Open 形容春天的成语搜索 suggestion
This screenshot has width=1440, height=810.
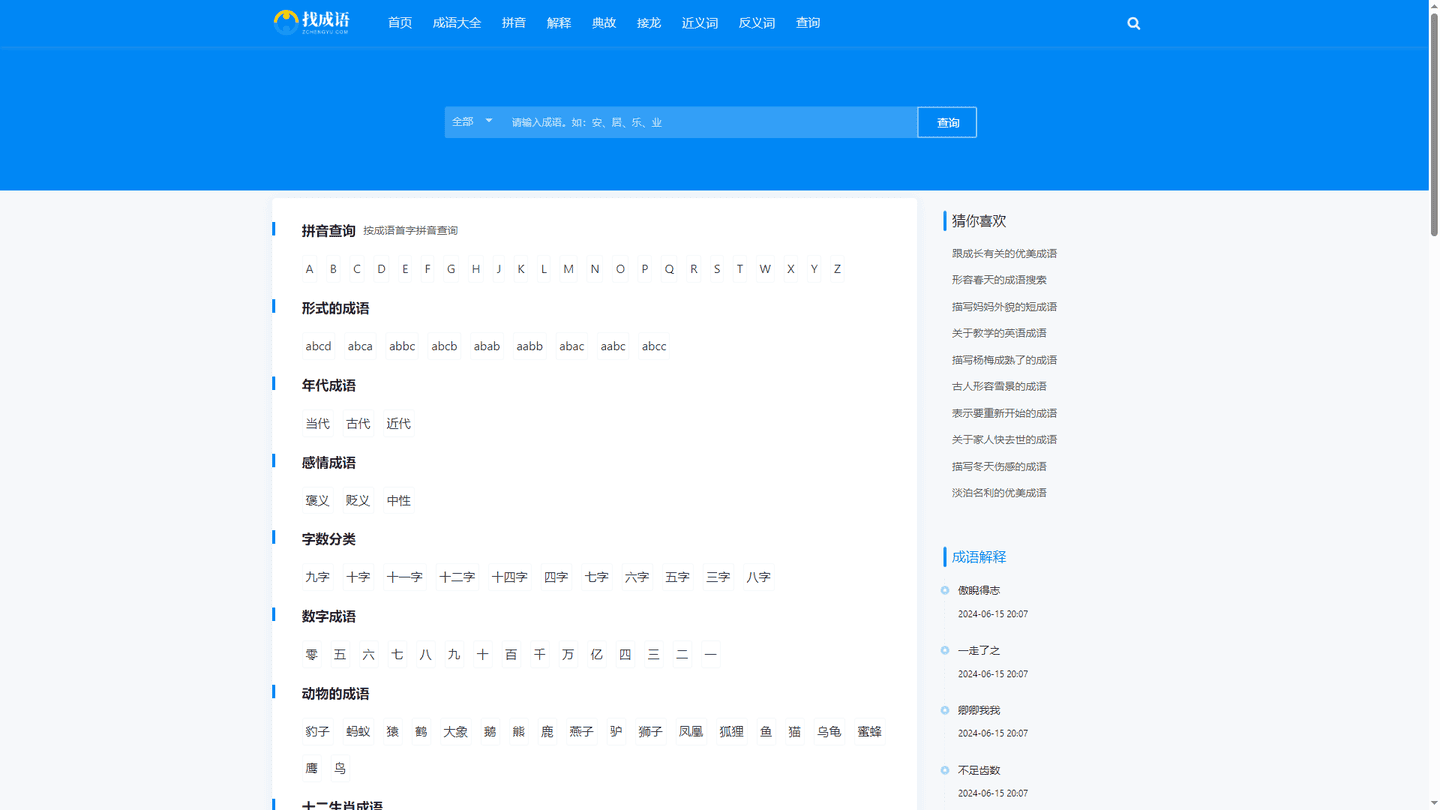coord(999,280)
